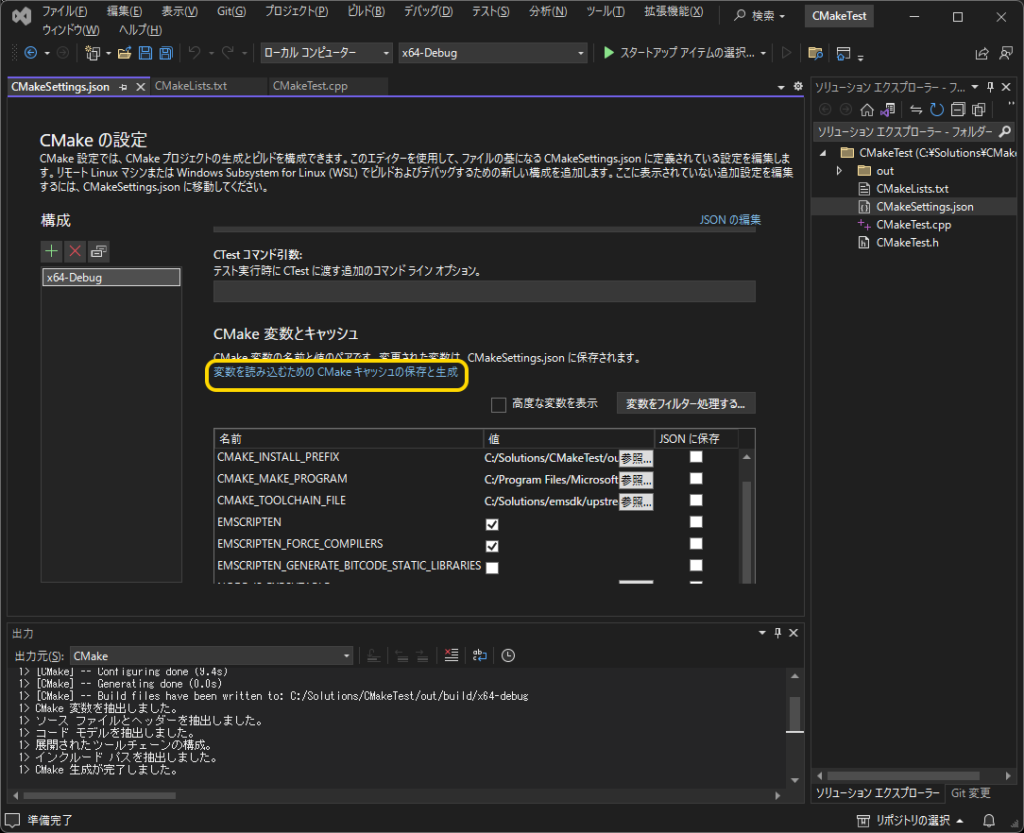Click the blue Refresh icon in Solution Explorer
The width and height of the screenshot is (1024, 833).
936,110
